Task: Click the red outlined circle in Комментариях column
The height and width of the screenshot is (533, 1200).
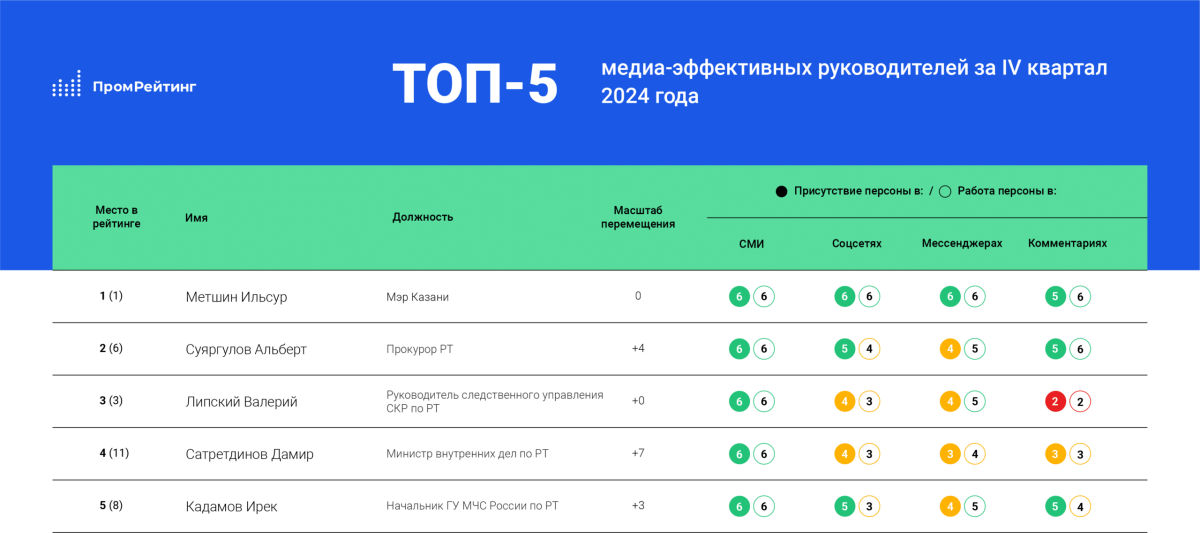Action: (1080, 402)
